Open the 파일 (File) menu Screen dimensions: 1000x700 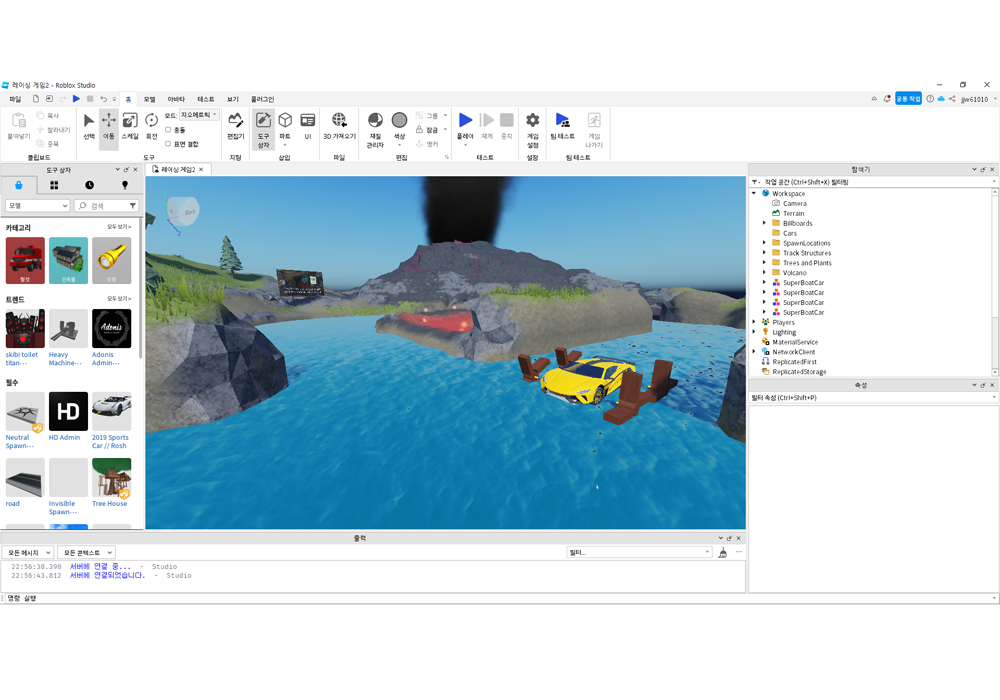[15, 99]
